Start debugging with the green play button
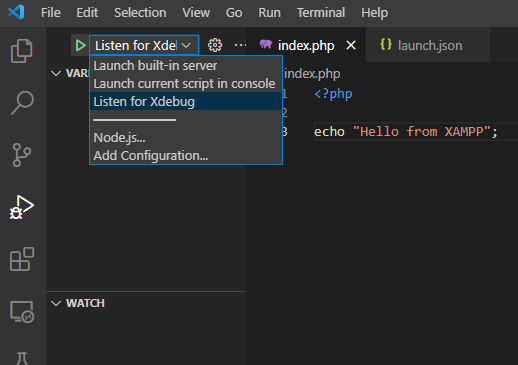 80,45
